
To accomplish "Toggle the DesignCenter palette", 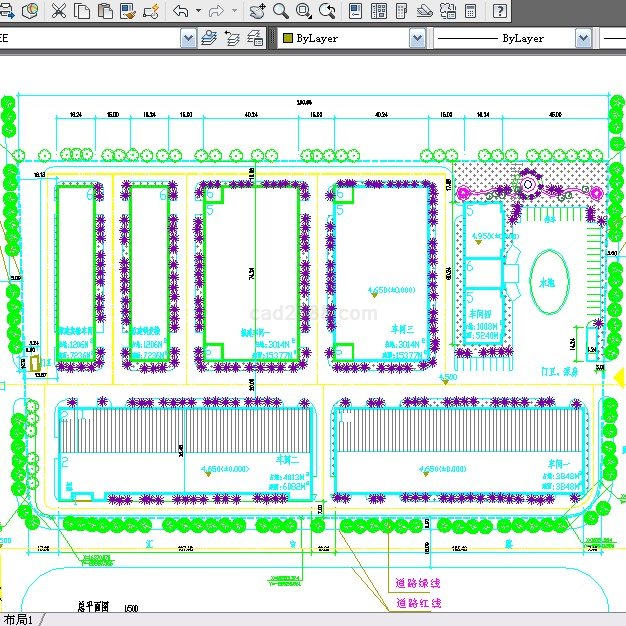I will click(379, 11).
